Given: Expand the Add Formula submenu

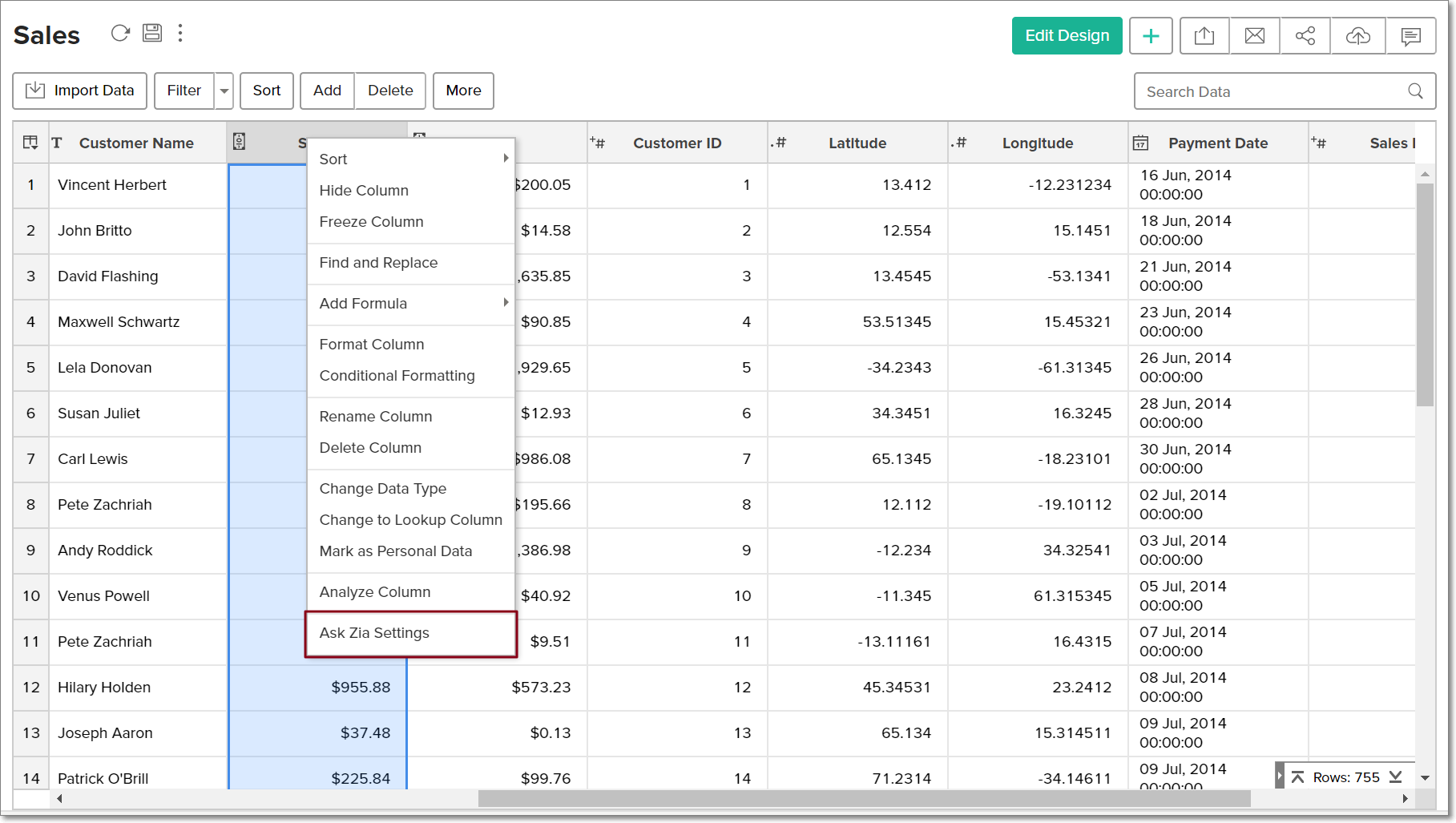Looking at the screenshot, I should (x=506, y=303).
